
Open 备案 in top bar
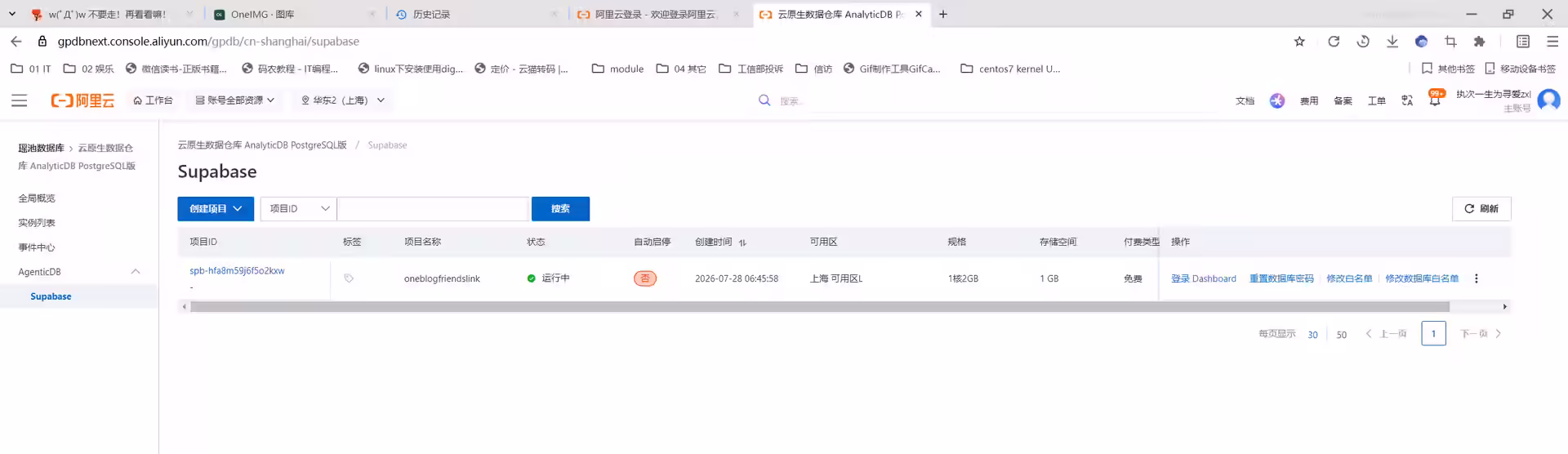1343,101
